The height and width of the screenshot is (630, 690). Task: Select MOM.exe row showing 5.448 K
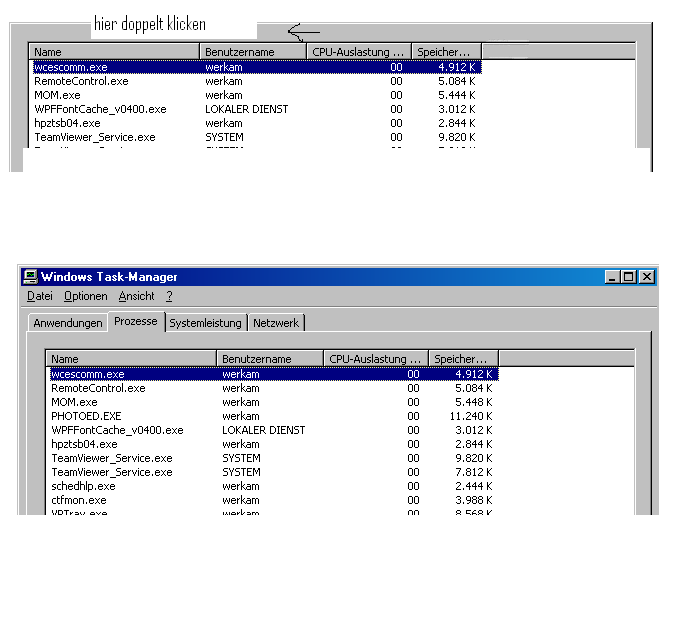(272, 402)
